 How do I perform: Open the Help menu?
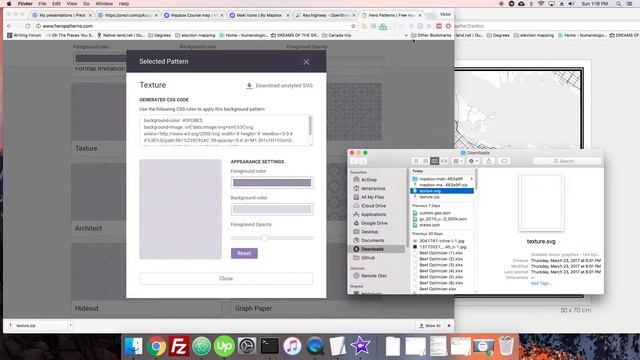(124, 4)
